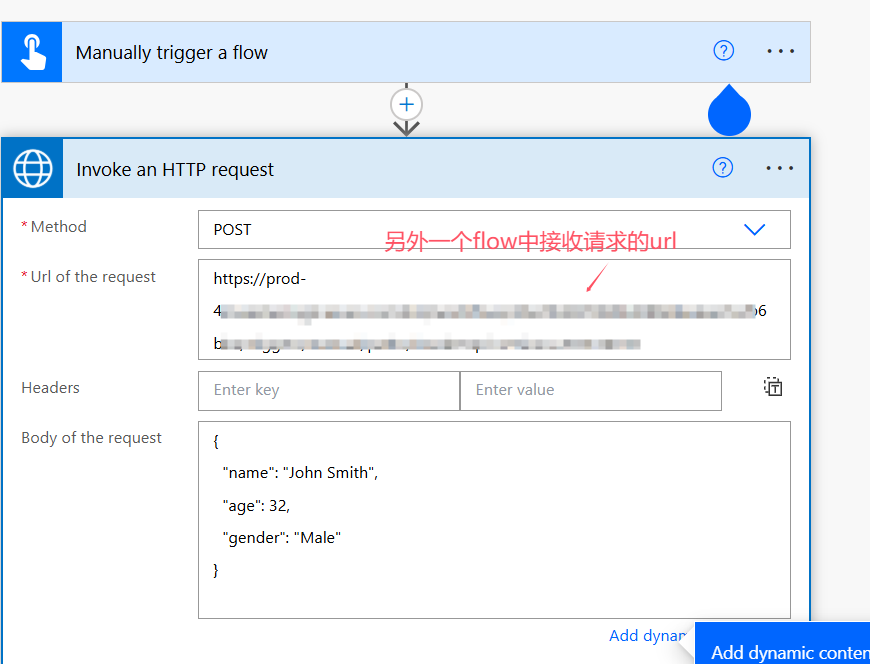Open the trigger's ellipsis options menu
Viewport: 870px width, 664px height.
(779, 50)
